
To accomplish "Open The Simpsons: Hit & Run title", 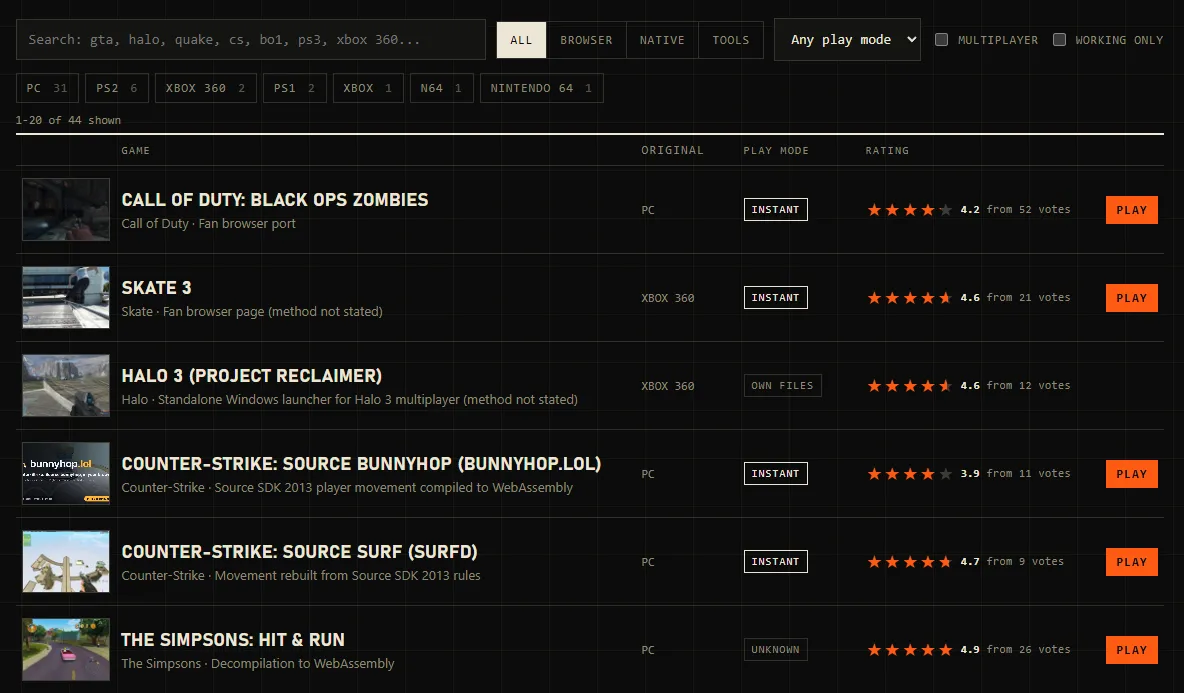I will point(233,640).
